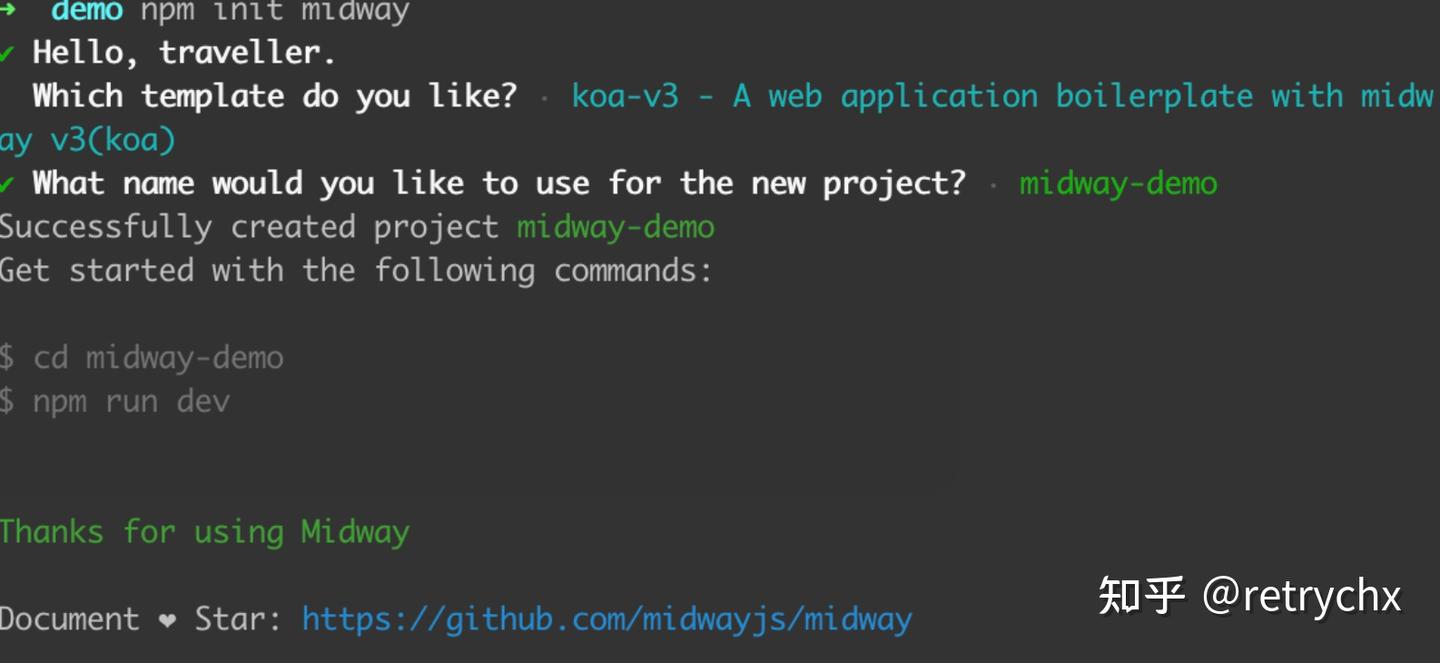1440x663 pixels.
Task: Click the dollar sign before npm run dev
Action: click(7, 402)
